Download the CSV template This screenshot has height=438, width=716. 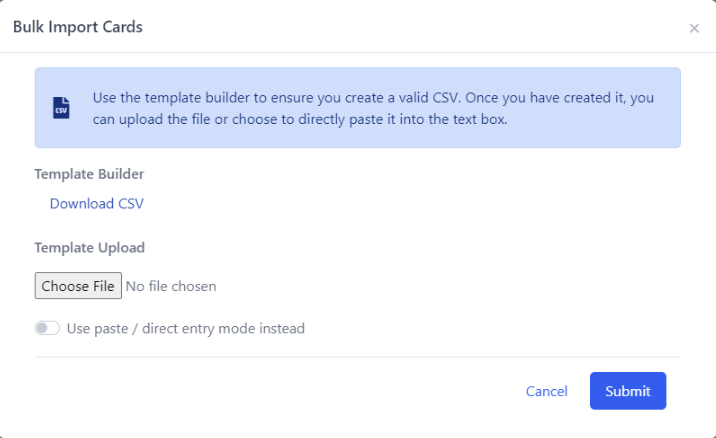(x=97, y=204)
